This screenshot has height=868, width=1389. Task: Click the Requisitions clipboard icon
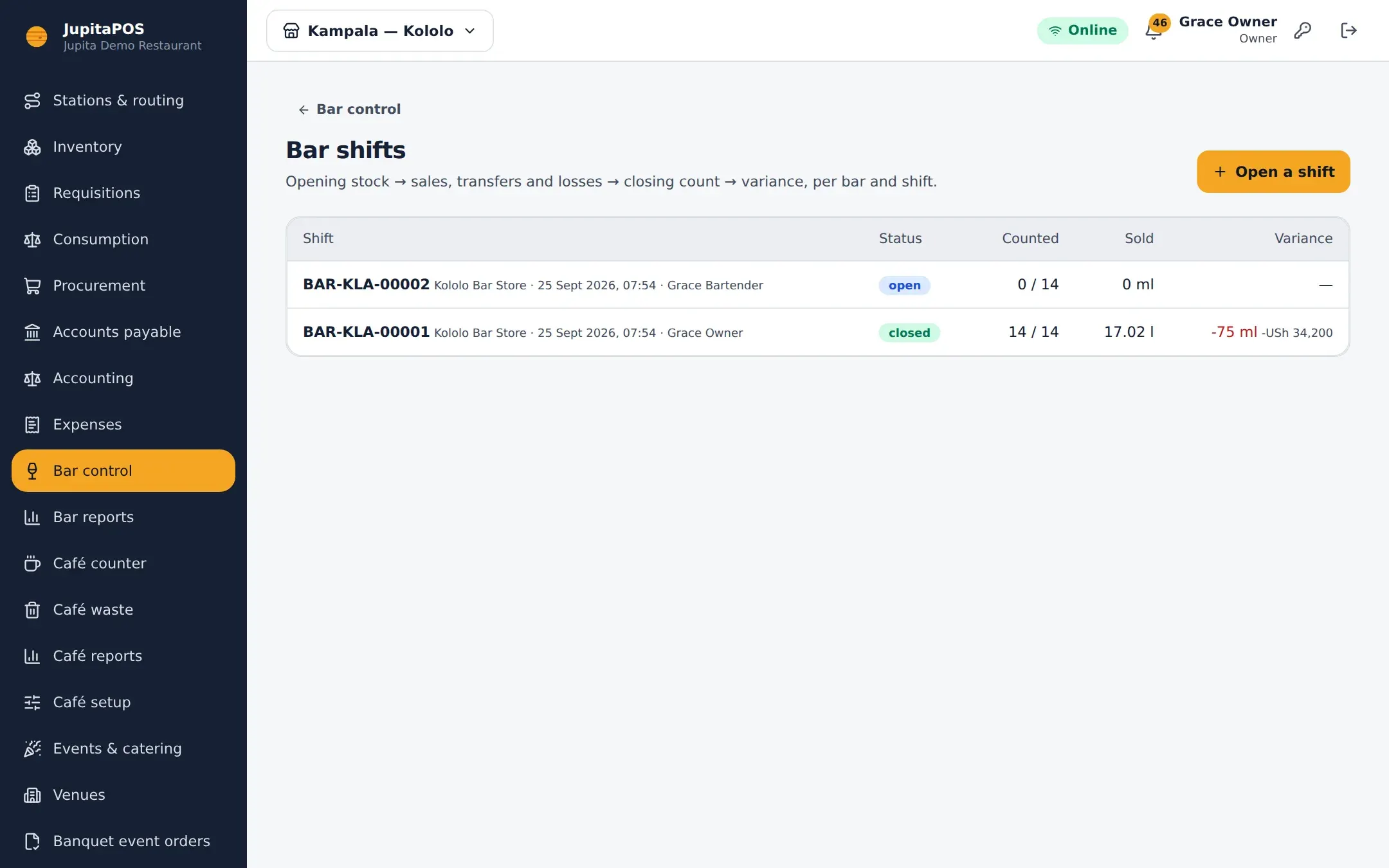[x=32, y=194]
